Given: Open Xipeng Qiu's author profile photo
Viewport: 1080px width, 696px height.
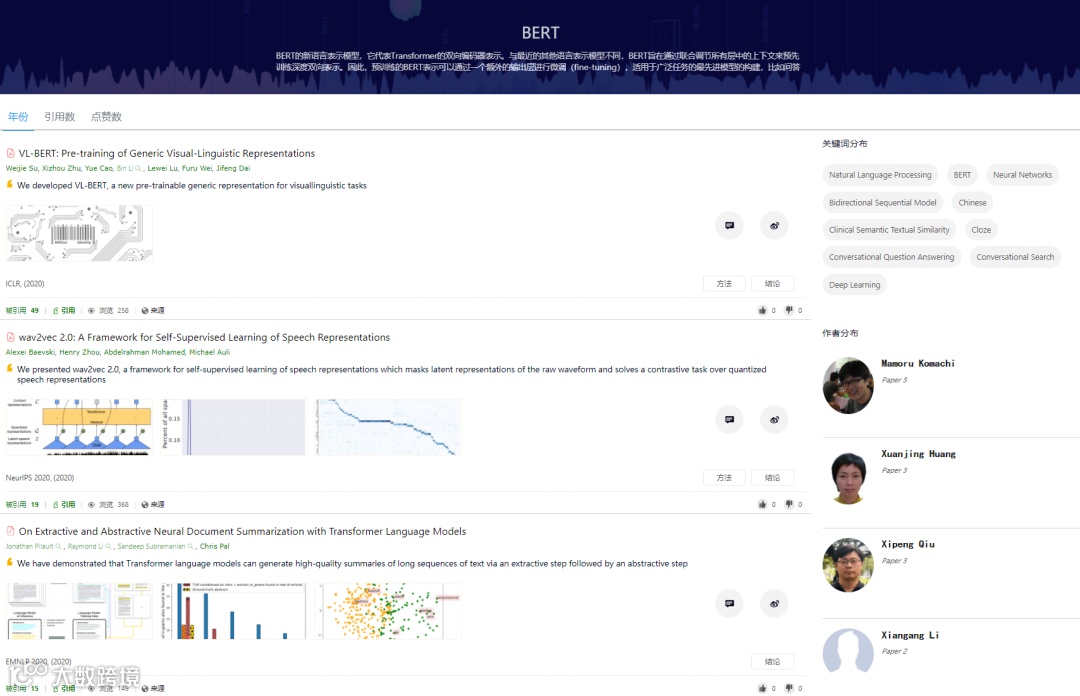Looking at the screenshot, I should [x=848, y=565].
